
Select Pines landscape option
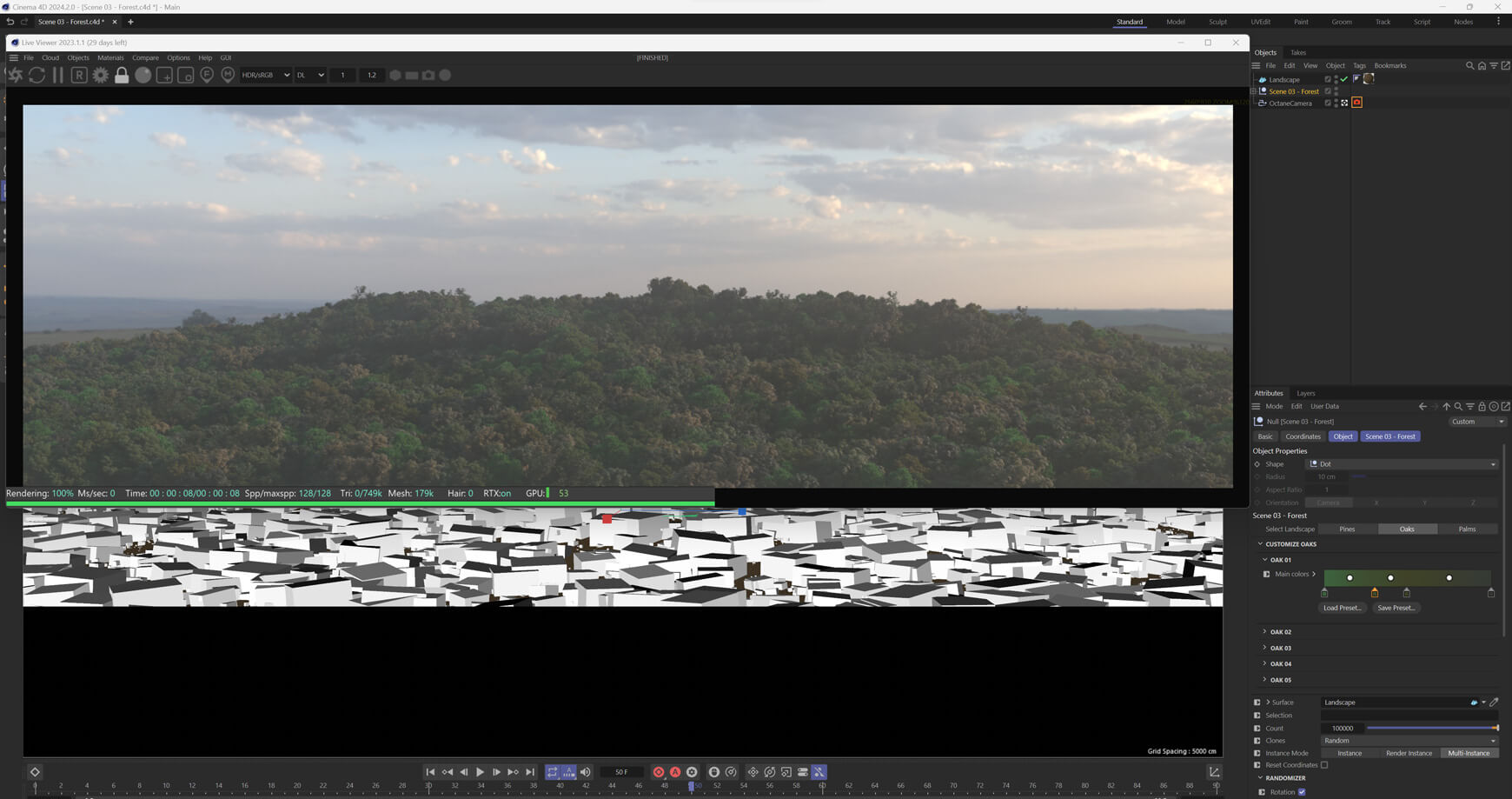(x=1347, y=529)
